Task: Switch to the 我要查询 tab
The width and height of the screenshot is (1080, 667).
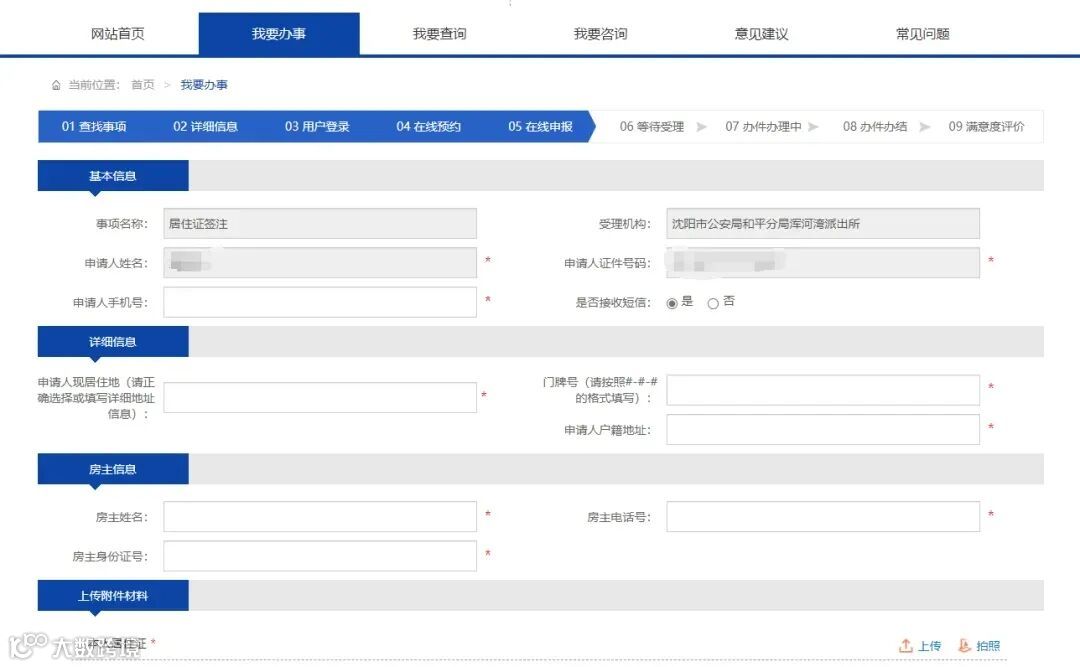Action: tap(439, 34)
